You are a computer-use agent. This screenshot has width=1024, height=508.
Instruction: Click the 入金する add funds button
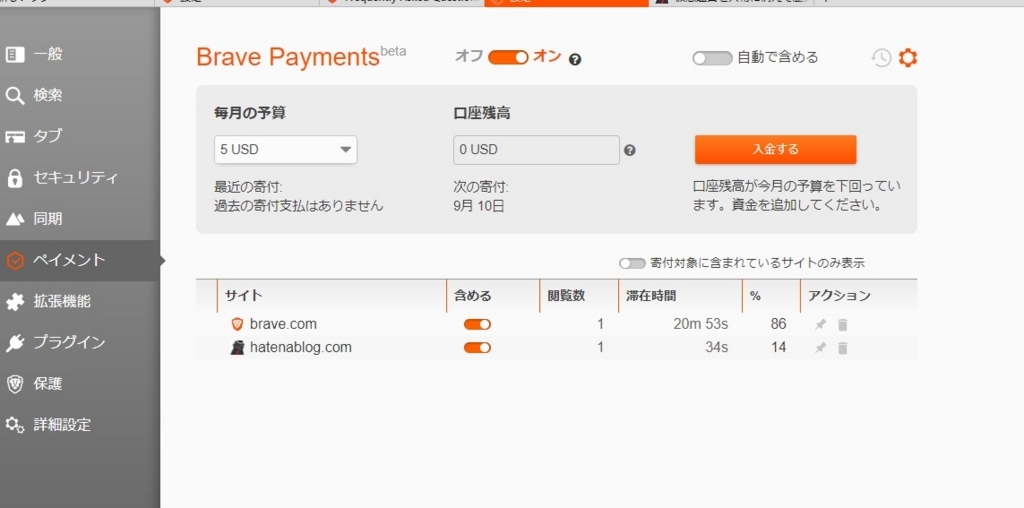775,150
